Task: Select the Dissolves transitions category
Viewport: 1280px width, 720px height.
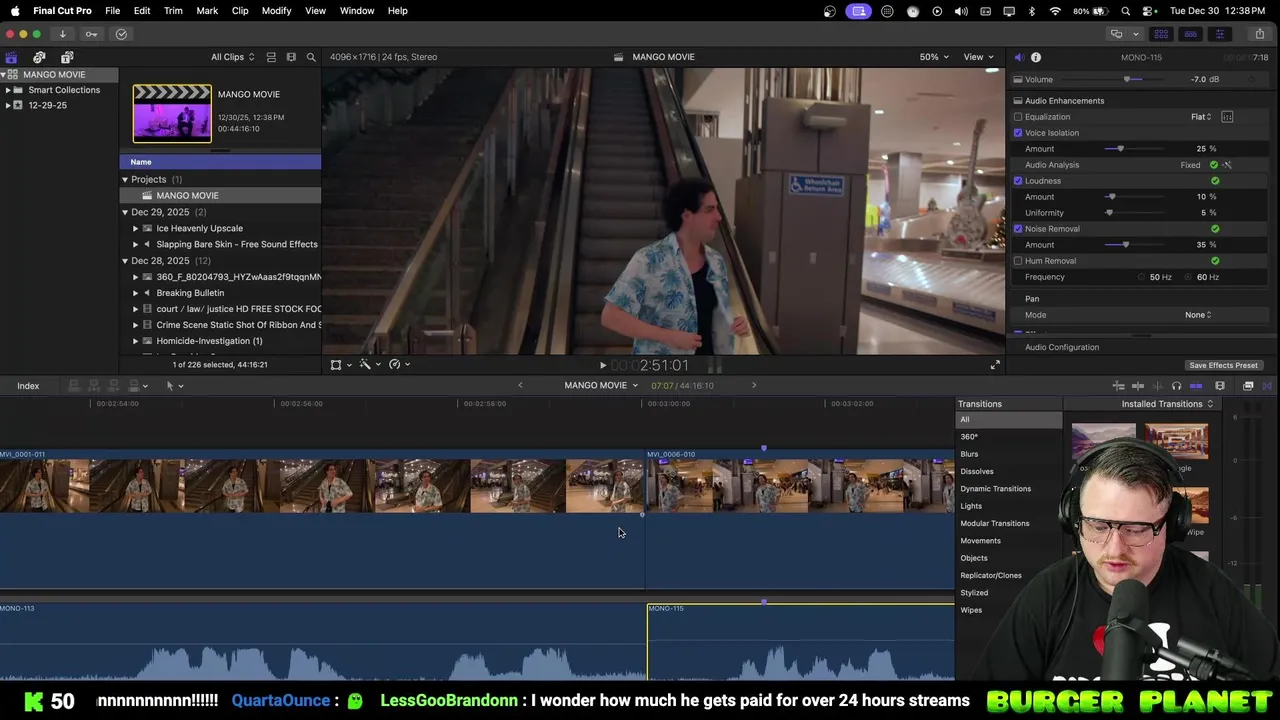Action: (x=977, y=472)
